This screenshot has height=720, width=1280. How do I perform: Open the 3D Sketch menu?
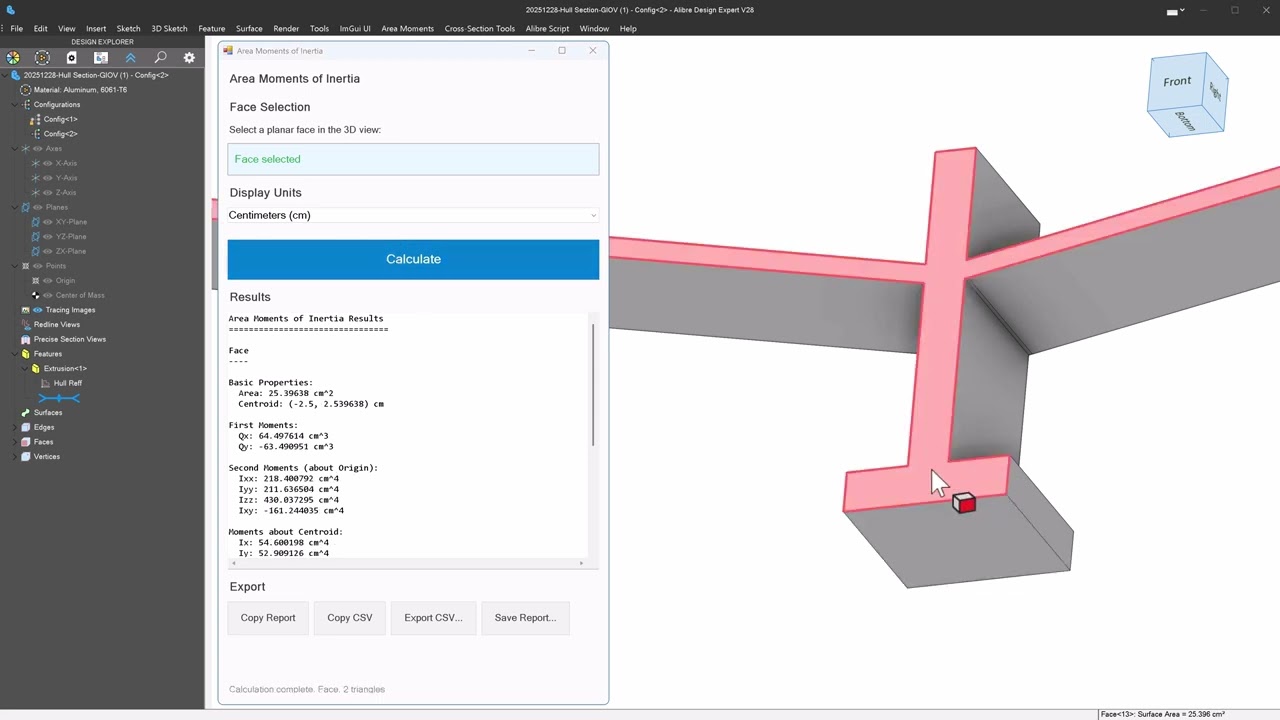(x=169, y=28)
